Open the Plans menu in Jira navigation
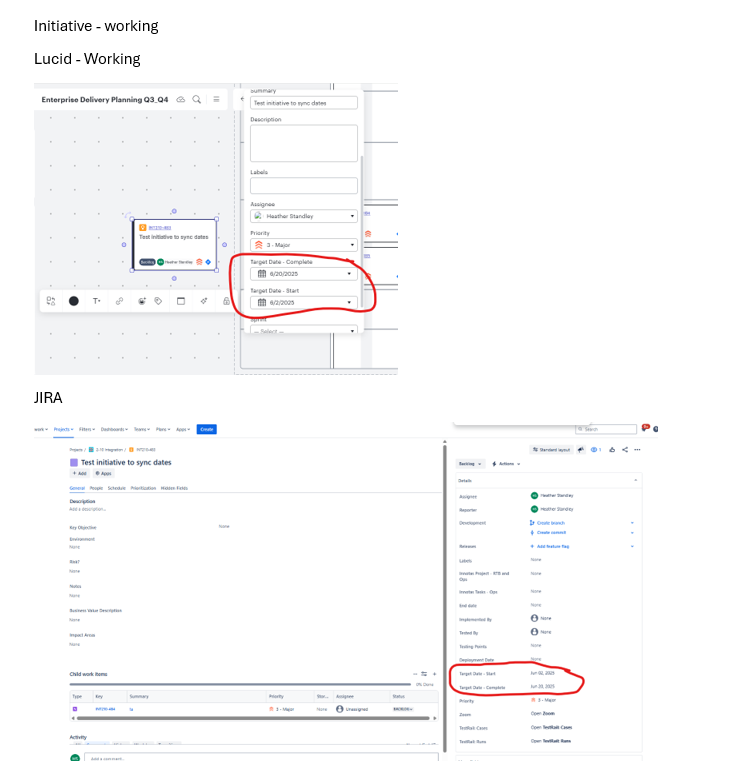The width and height of the screenshot is (742, 783). tap(163, 429)
